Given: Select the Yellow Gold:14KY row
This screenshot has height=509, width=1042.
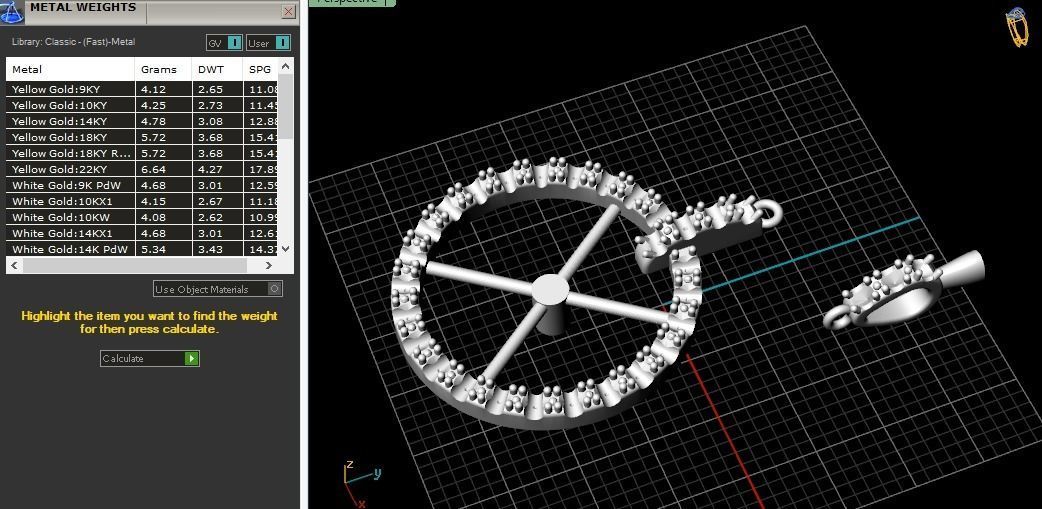Looking at the screenshot, I should (142, 121).
